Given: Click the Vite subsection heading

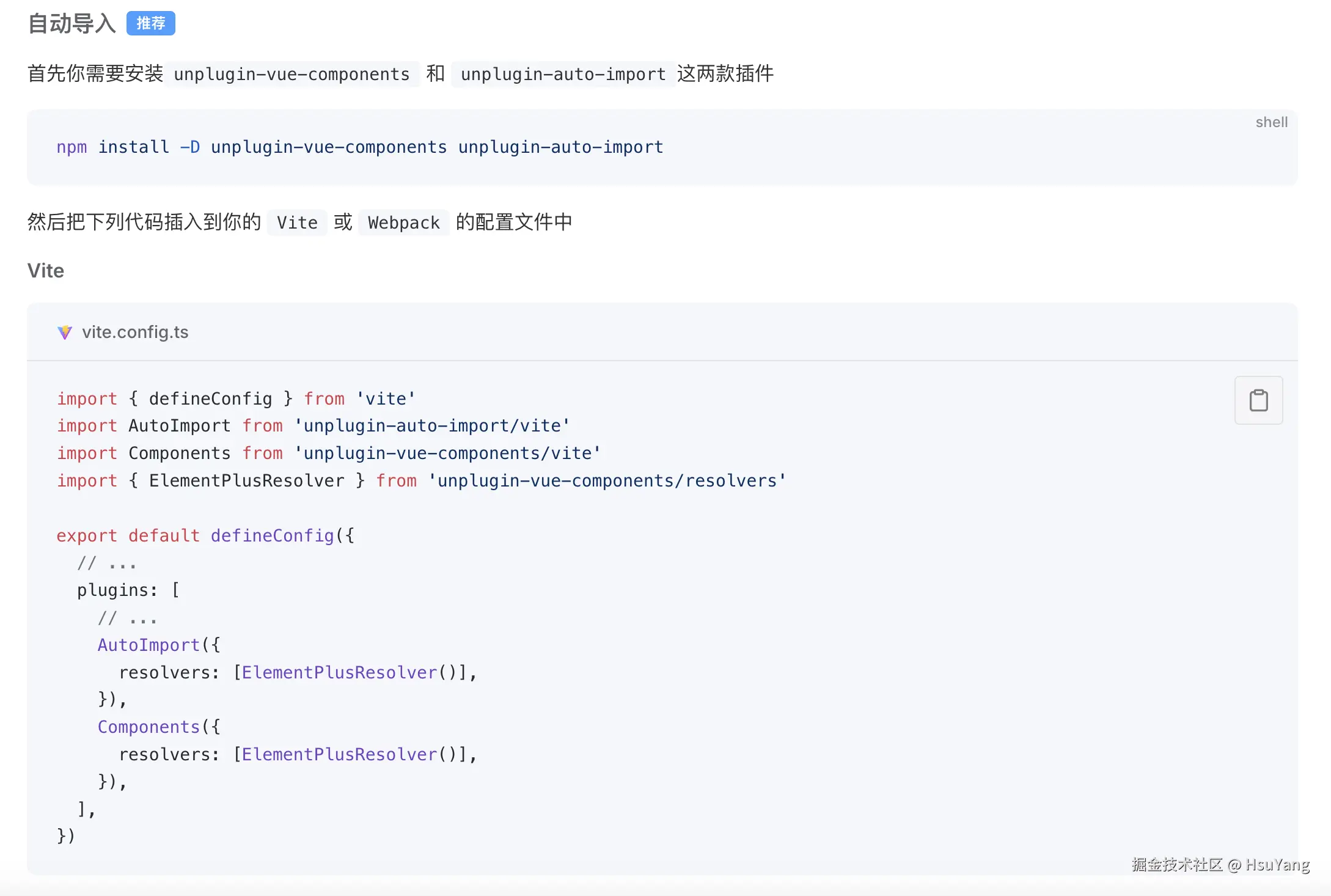Looking at the screenshot, I should [46, 271].
